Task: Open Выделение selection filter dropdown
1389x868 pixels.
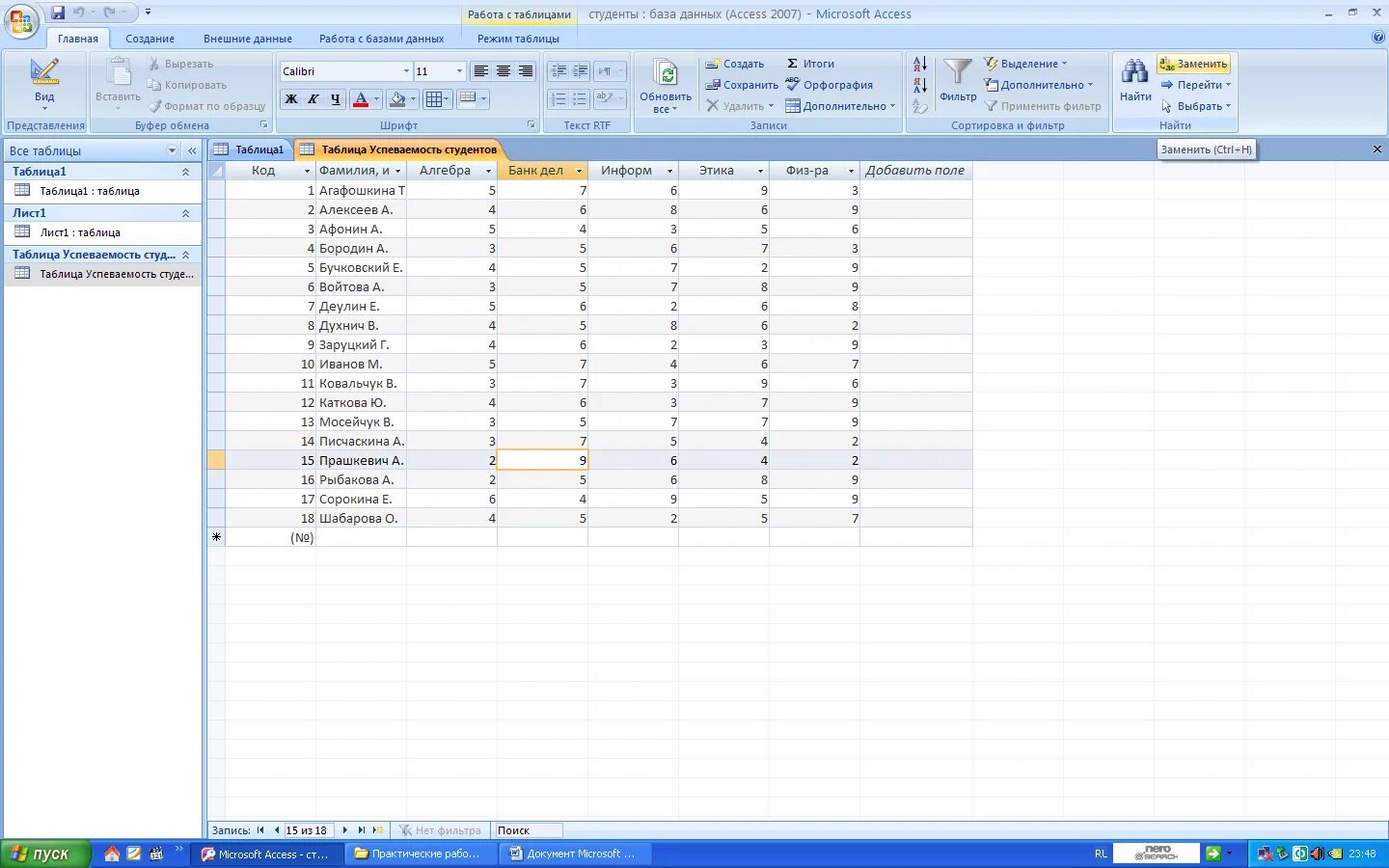Action: tap(1025, 64)
